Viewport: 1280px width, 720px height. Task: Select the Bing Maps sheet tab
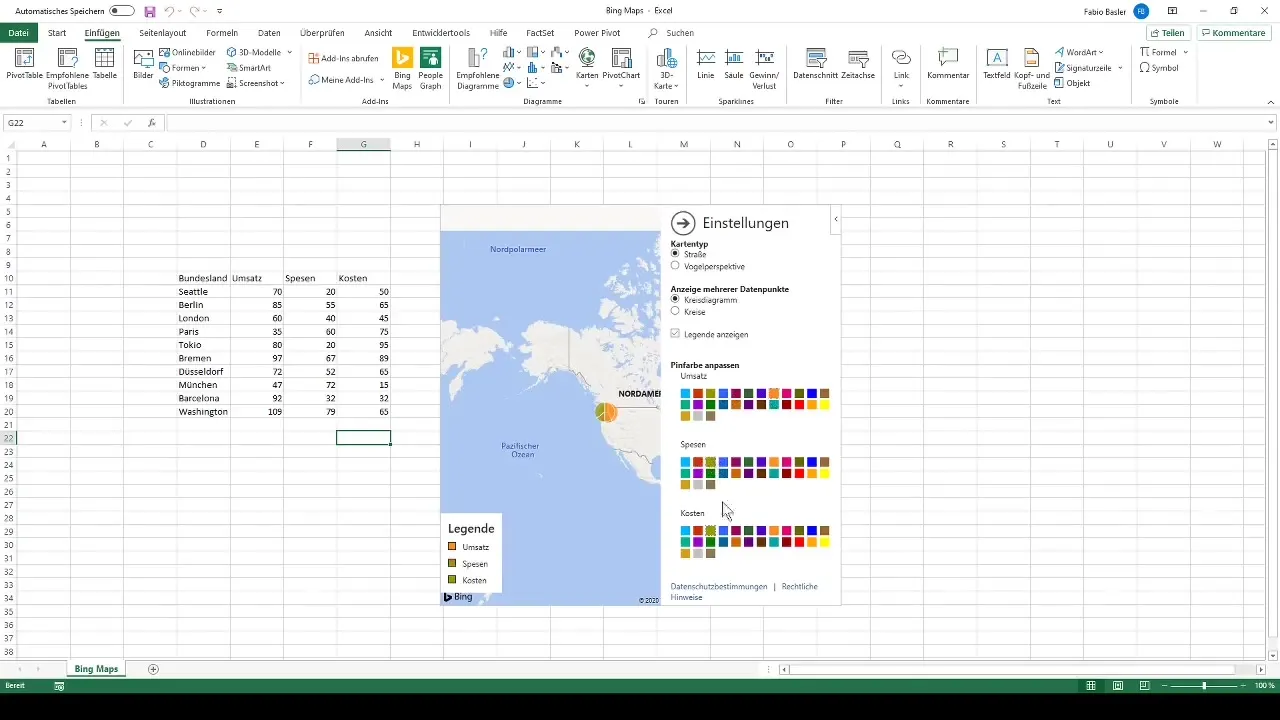click(96, 669)
